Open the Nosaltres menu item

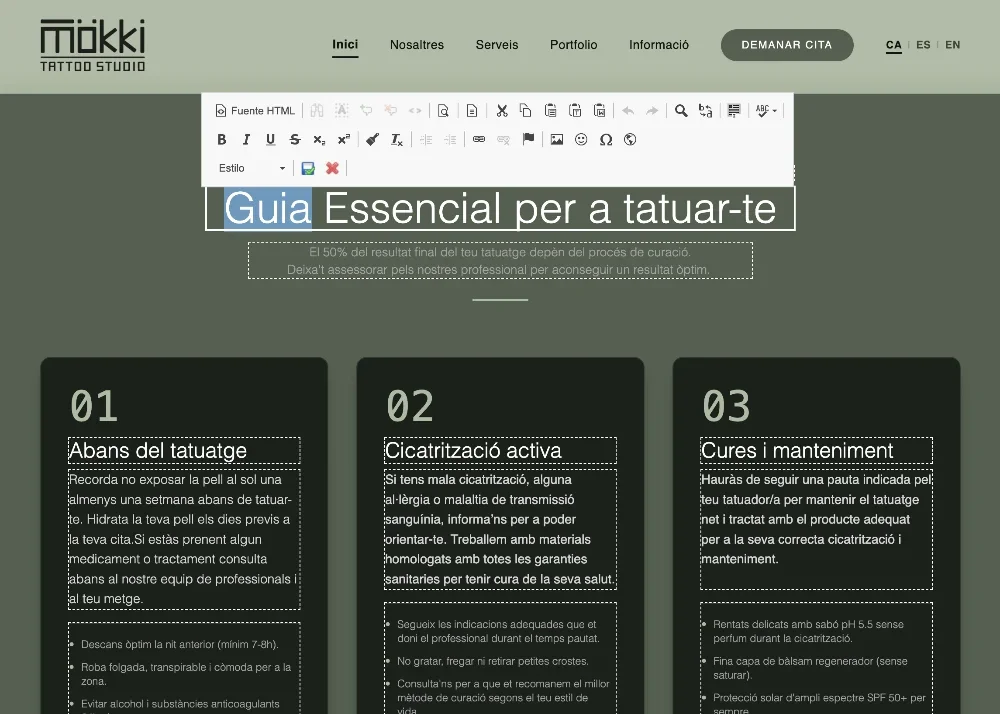point(417,45)
